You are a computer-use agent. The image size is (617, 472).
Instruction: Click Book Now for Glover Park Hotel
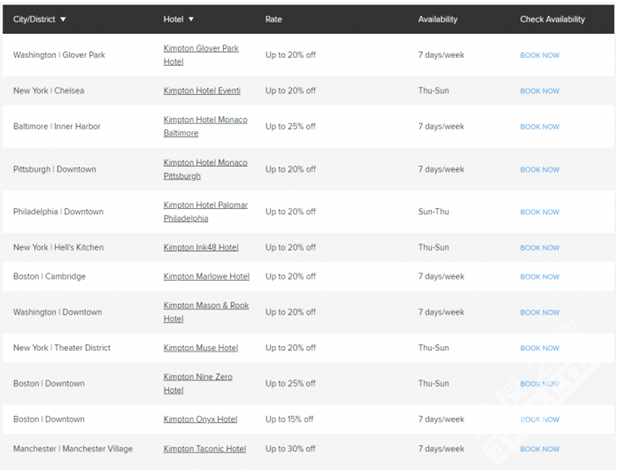(539, 55)
